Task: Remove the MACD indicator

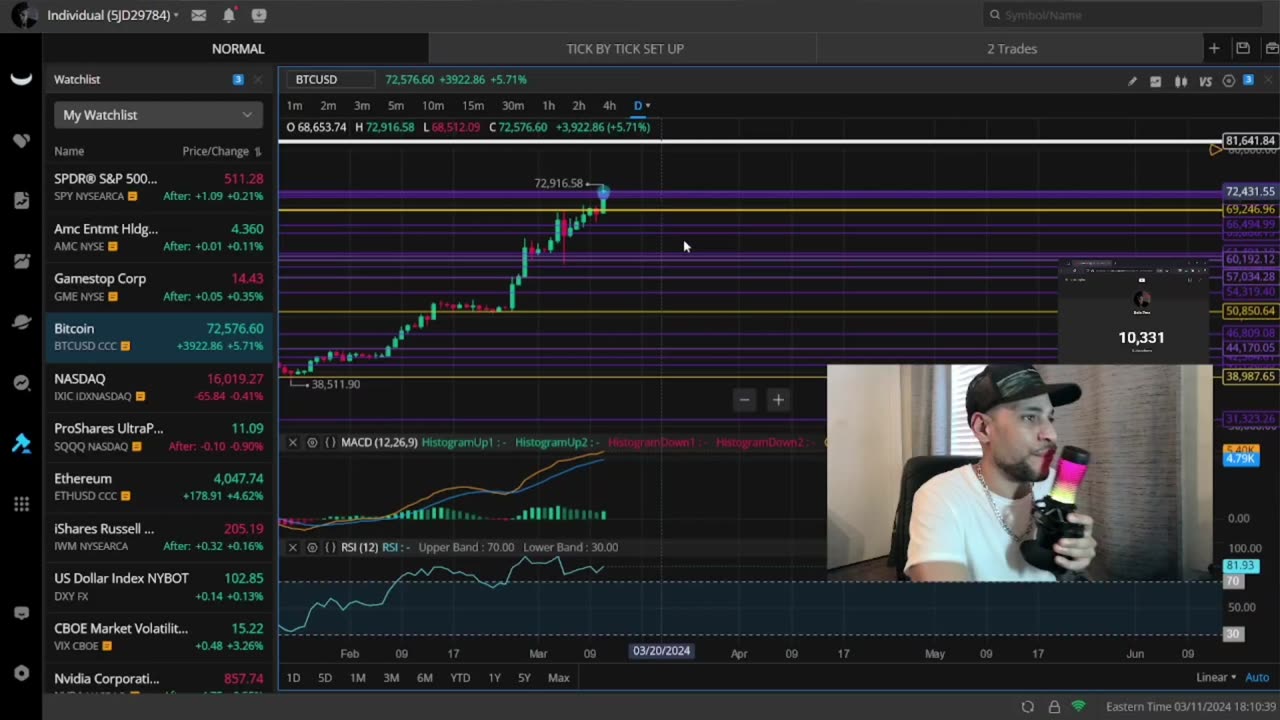Action: pyautogui.click(x=293, y=442)
